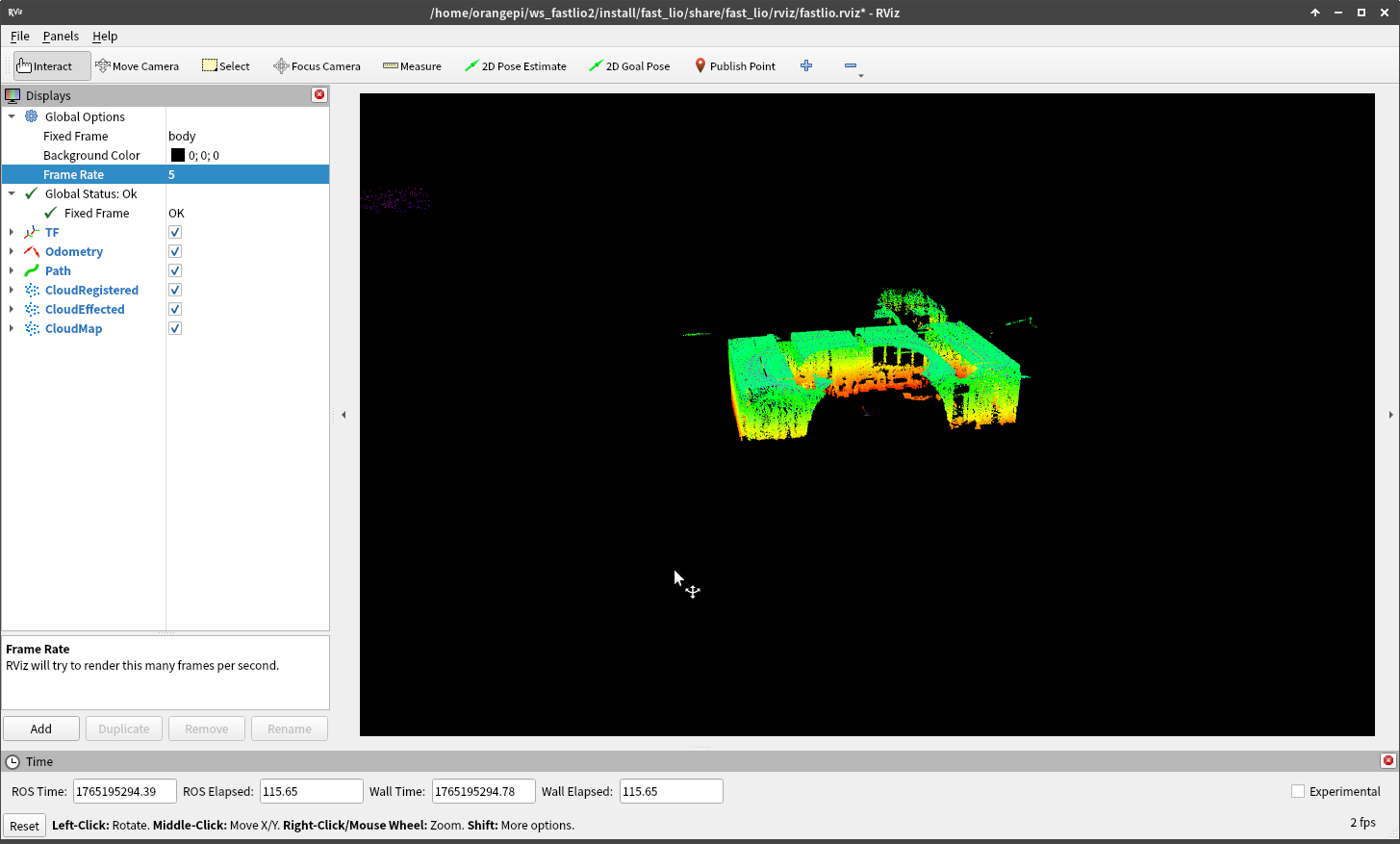The height and width of the screenshot is (844, 1400).
Task: Pick the Measure tool
Action: pyautogui.click(x=412, y=66)
